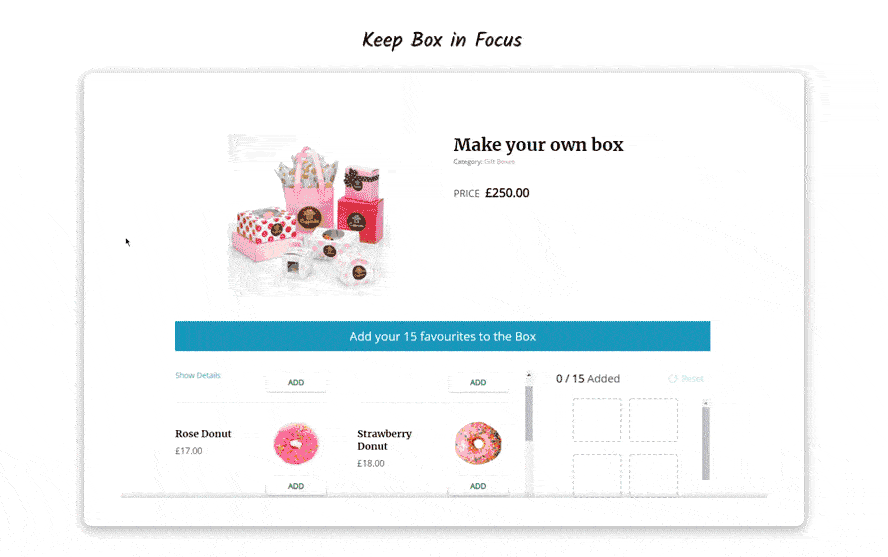
Task: Click the box slots scrollbar thumb
Action: 706,443
